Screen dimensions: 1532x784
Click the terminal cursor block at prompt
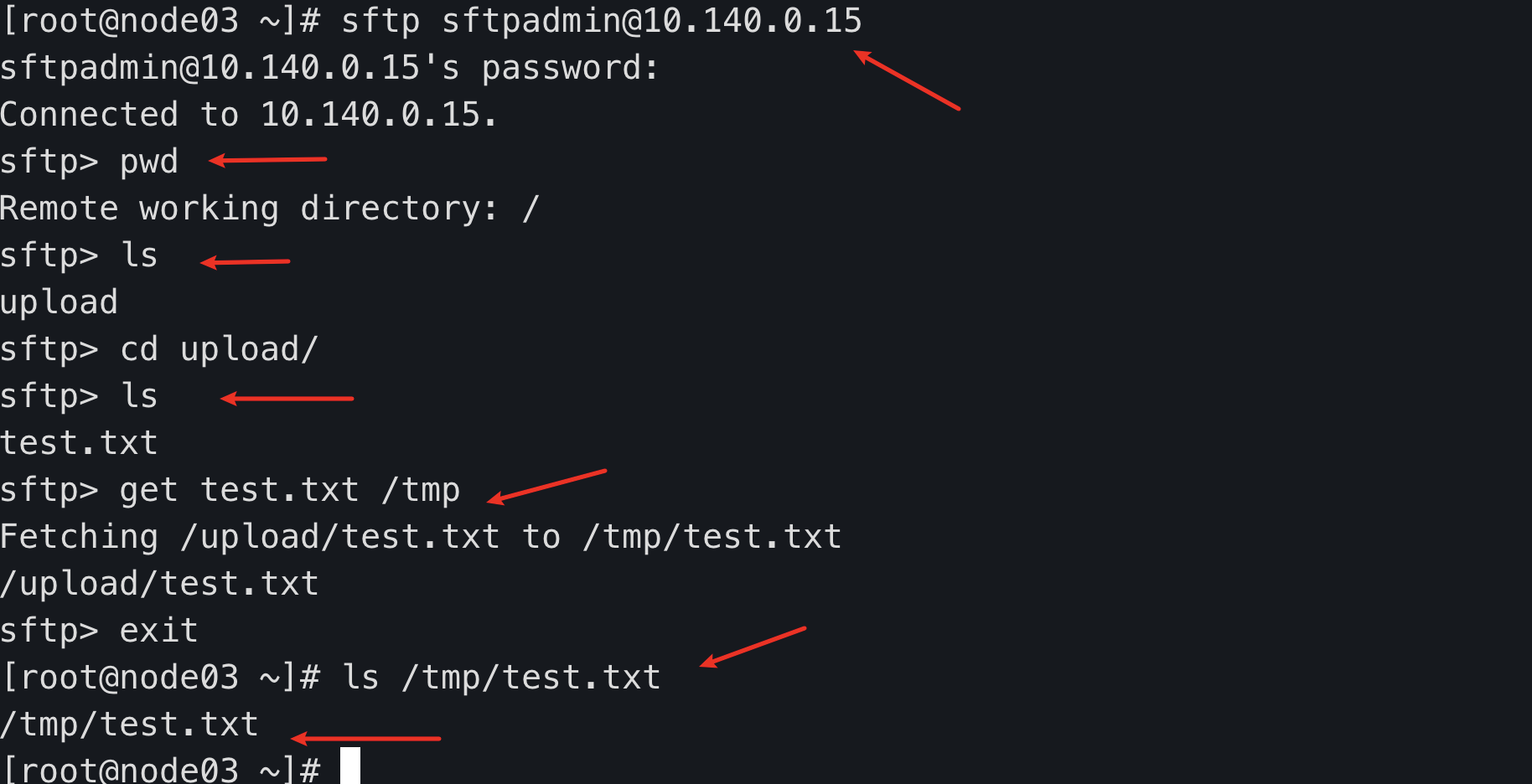click(x=350, y=766)
